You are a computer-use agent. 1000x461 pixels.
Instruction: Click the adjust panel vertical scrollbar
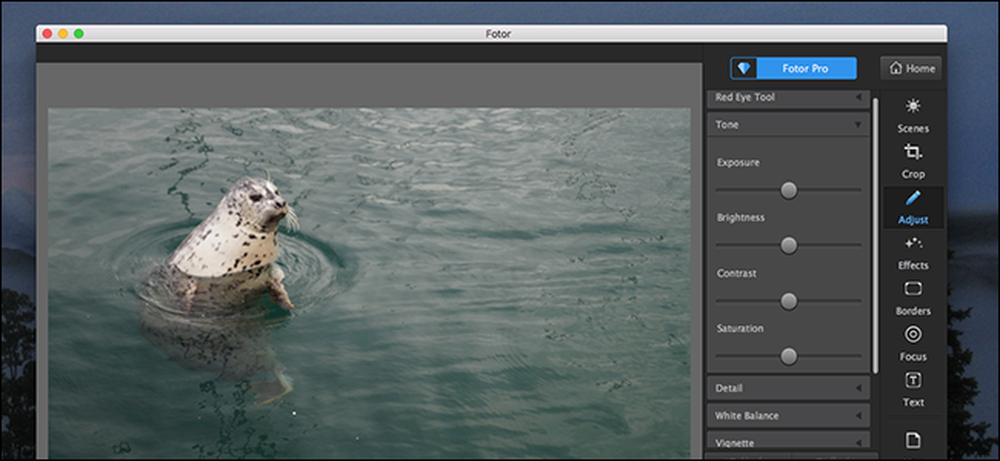[876, 236]
